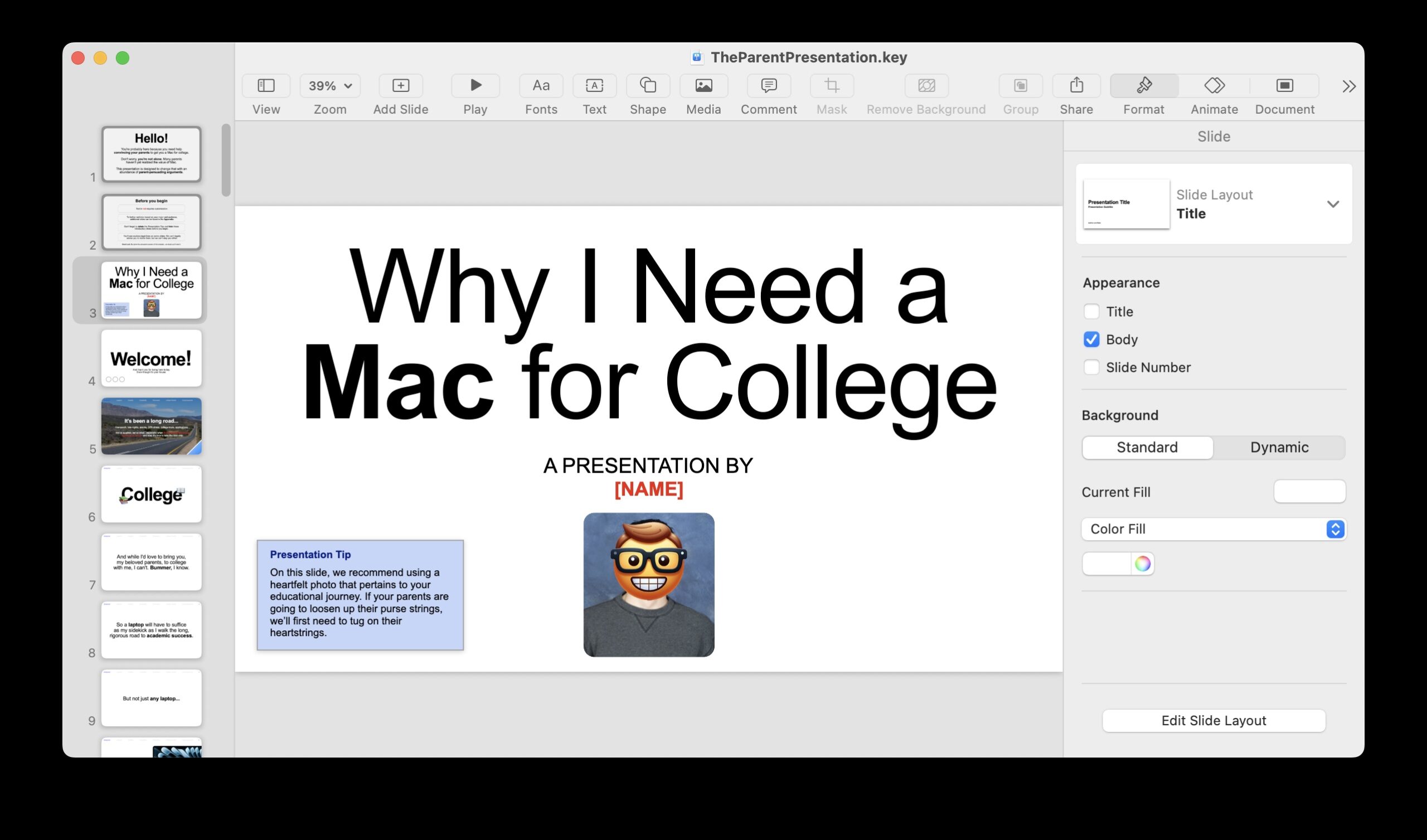Viewport: 1427px width, 840px height.
Task: Open the Document inspector icon
Action: (x=1284, y=85)
